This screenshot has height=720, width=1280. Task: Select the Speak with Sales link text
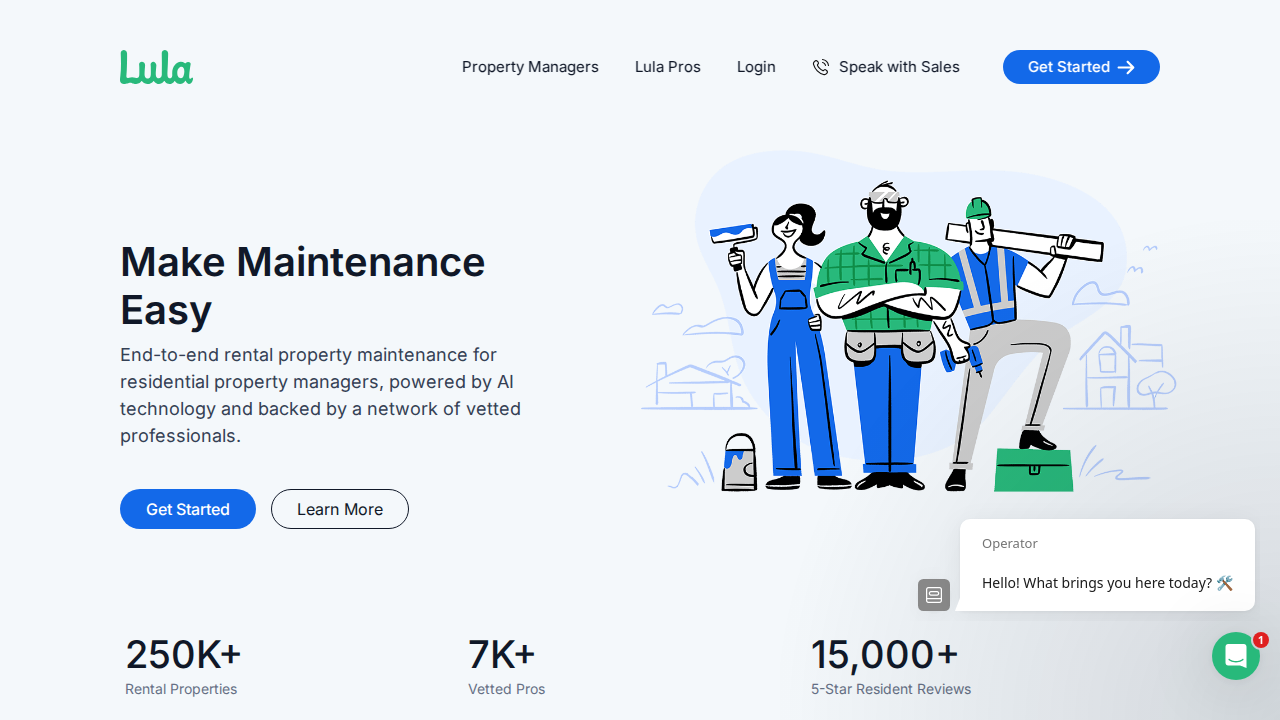point(899,67)
